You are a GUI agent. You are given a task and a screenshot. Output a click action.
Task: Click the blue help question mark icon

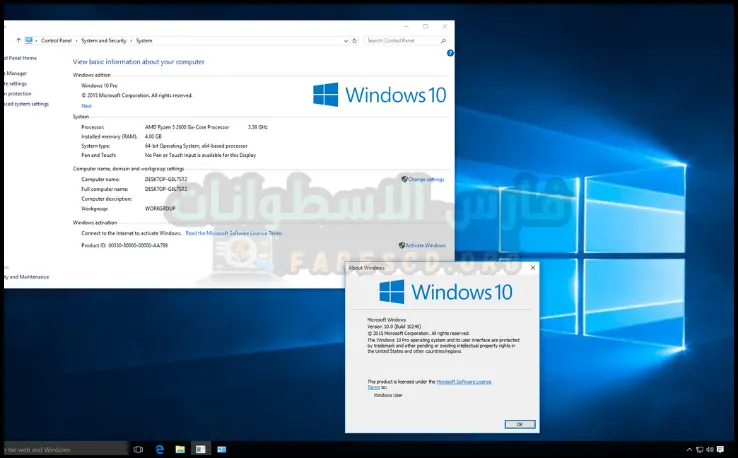click(450, 53)
